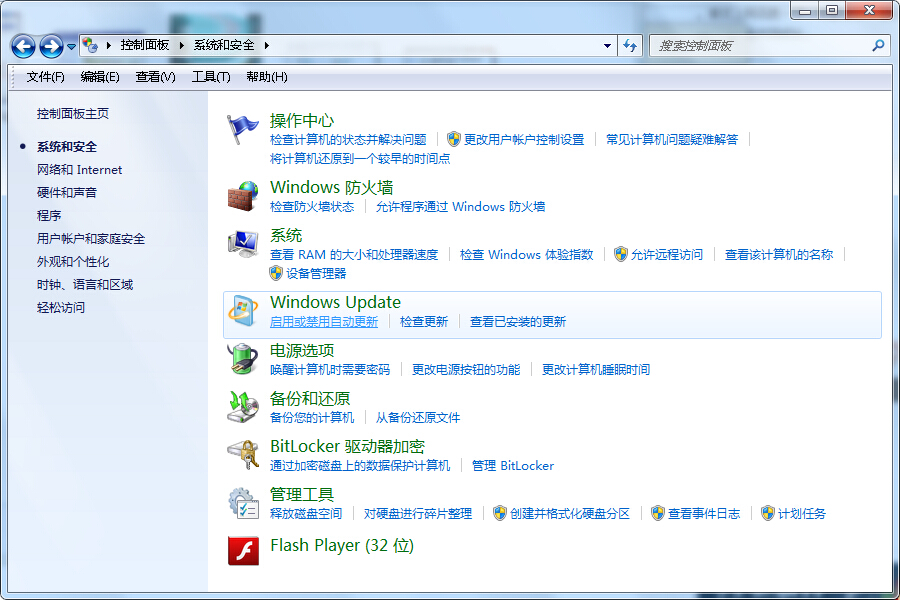Screen dimensions: 900x600
Task: Expand the address bar history dropdown
Action: pos(607,46)
